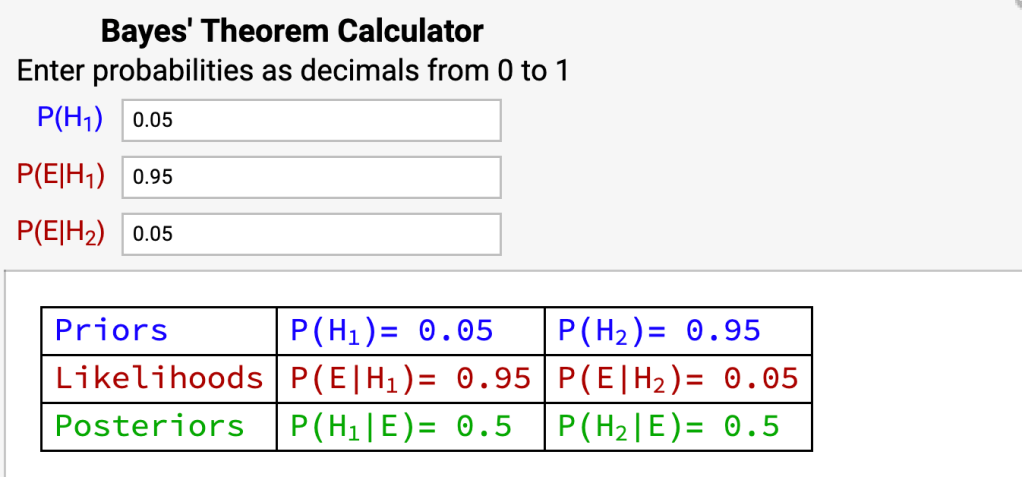1022x477 pixels.
Task: Click the P(H₁)= 0.05 table cell
Action: tap(408, 331)
